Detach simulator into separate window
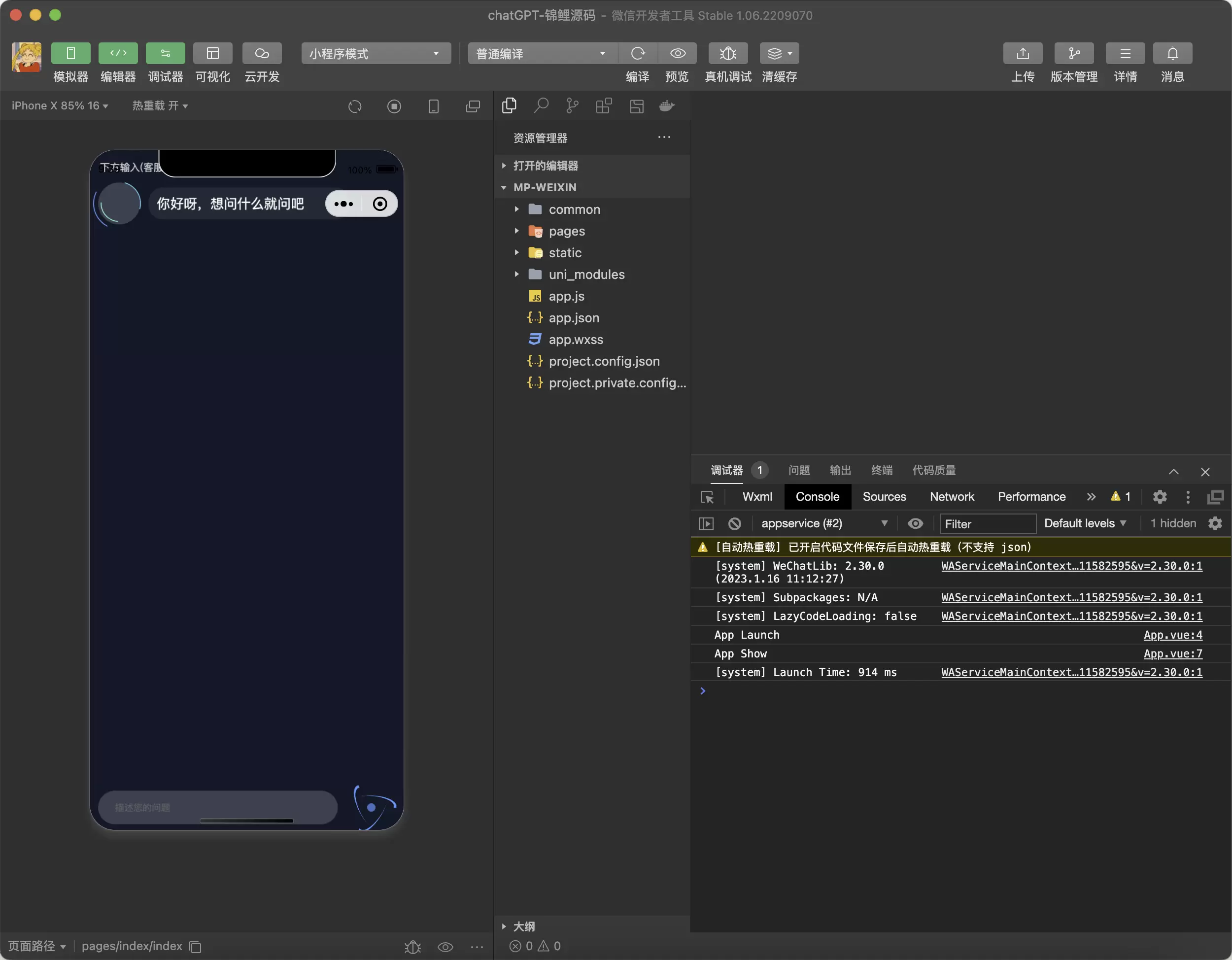This screenshot has width=1232, height=960. pyautogui.click(x=473, y=106)
